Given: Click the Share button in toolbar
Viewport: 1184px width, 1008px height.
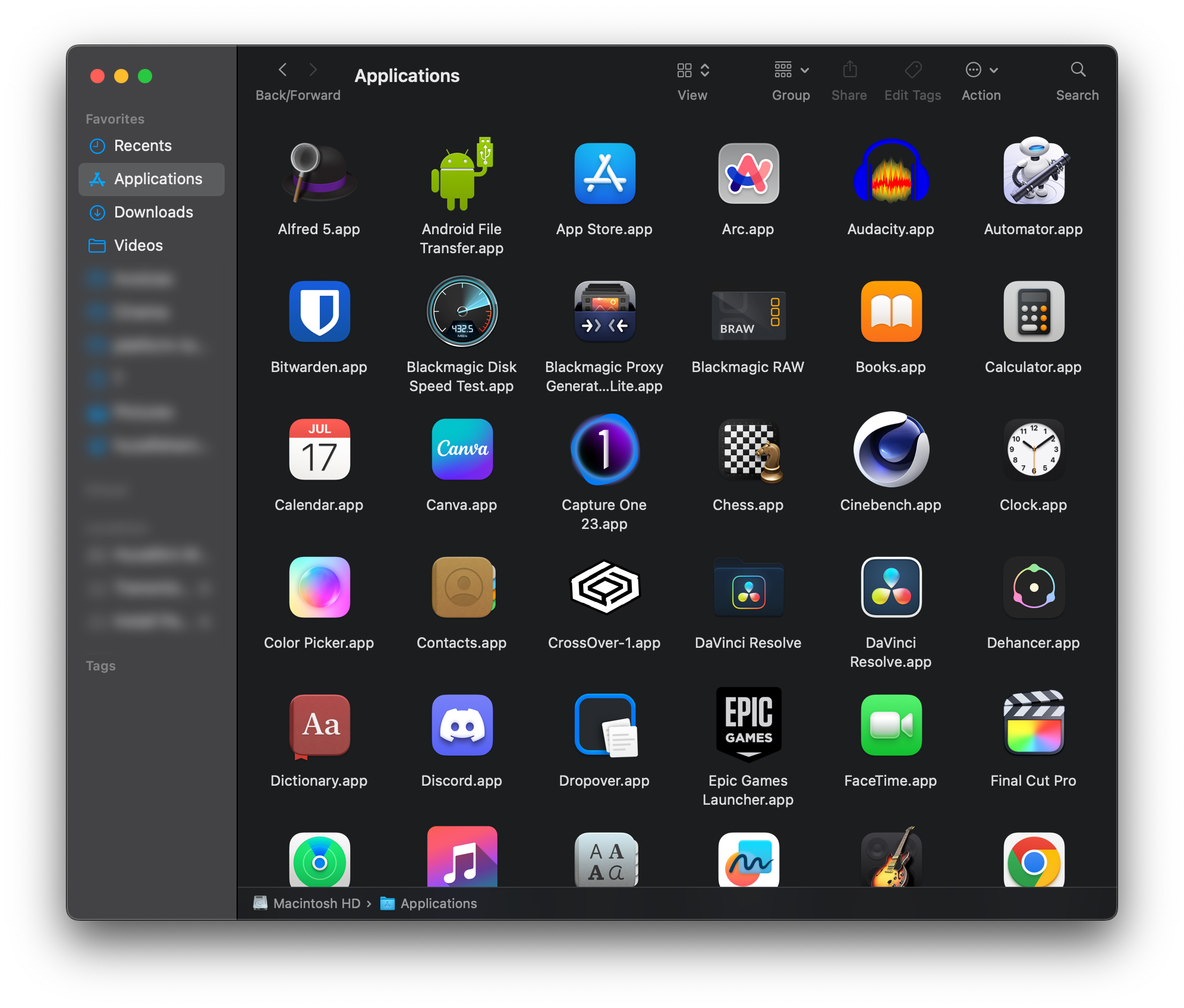Looking at the screenshot, I should (x=849, y=70).
